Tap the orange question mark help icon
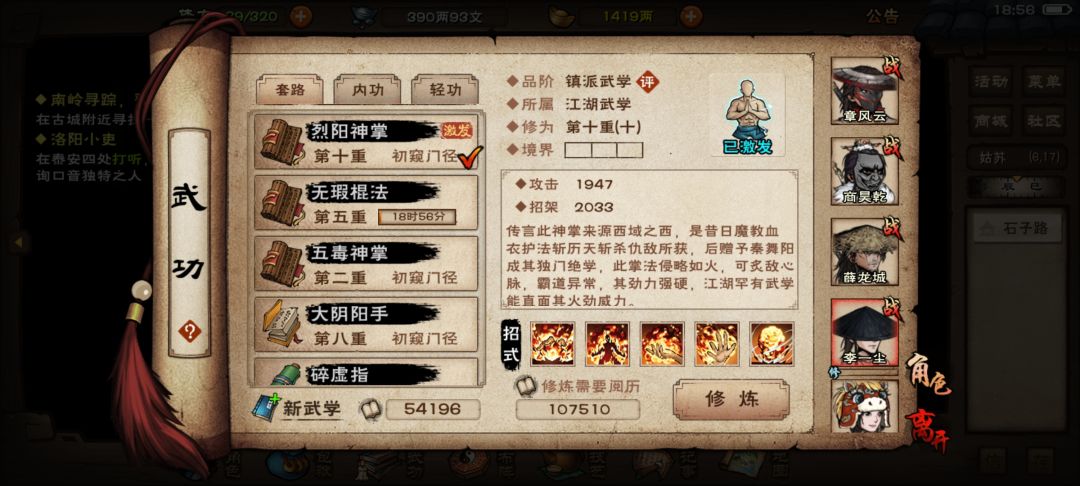The image size is (1080, 486). click(x=189, y=332)
